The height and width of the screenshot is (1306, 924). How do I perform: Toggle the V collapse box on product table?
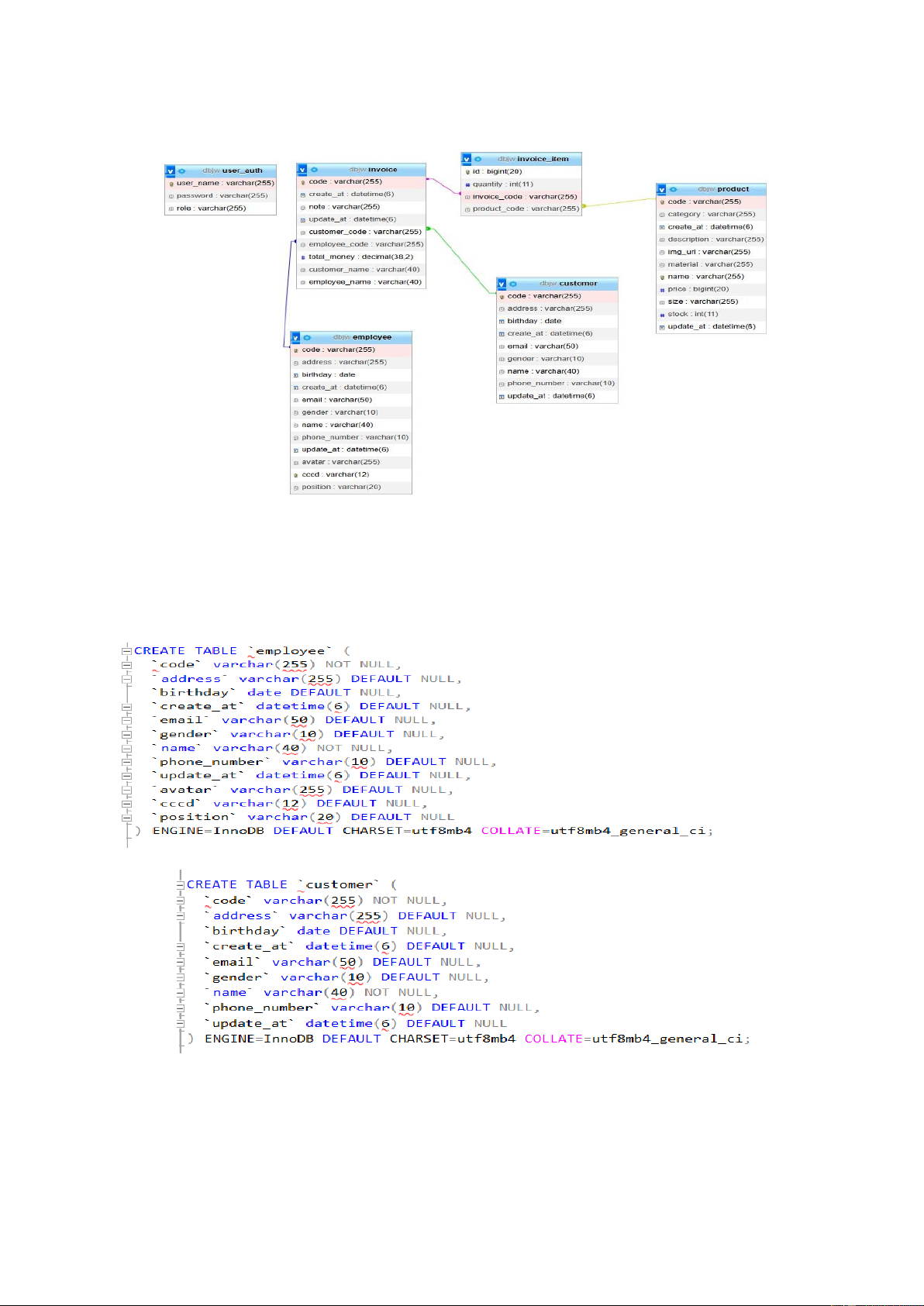[x=661, y=189]
